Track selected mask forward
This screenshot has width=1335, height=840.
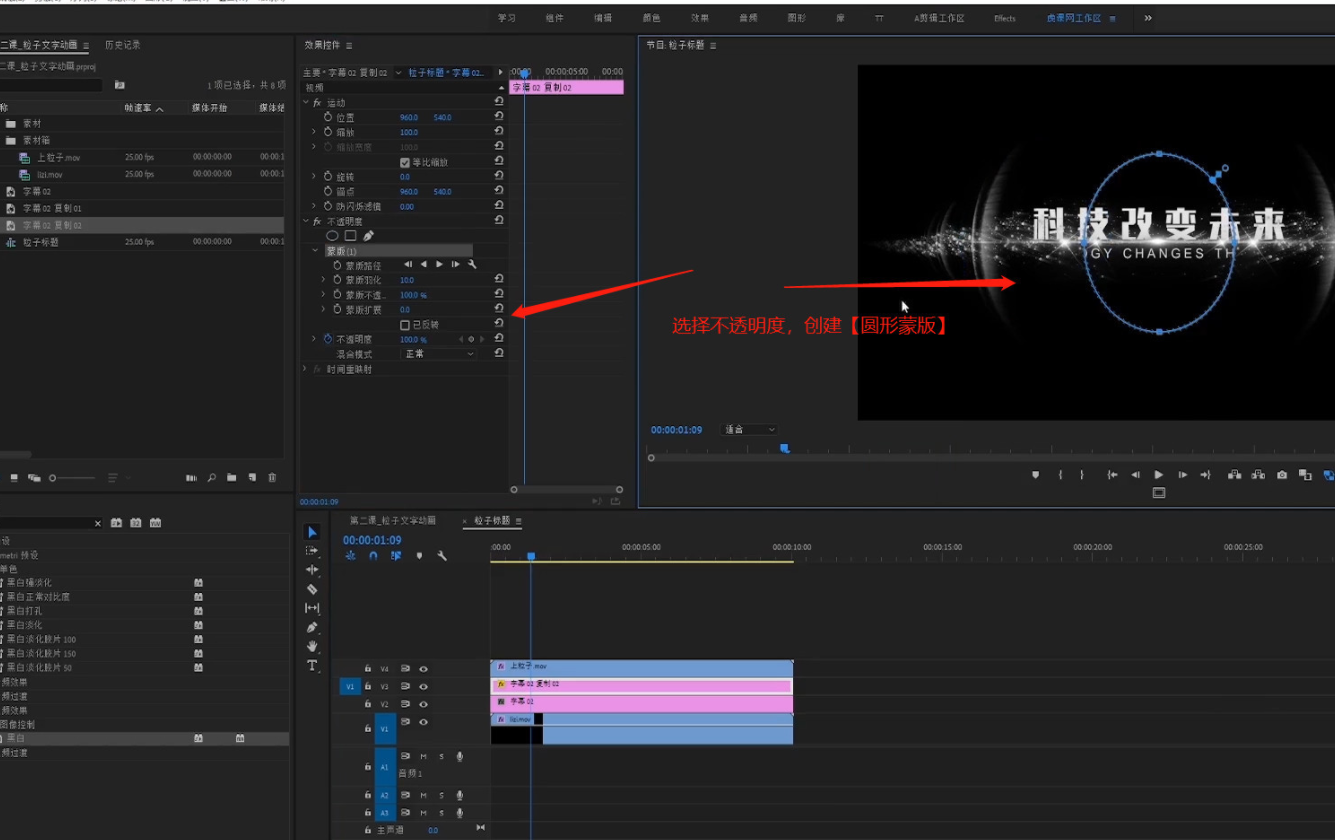(x=439, y=265)
